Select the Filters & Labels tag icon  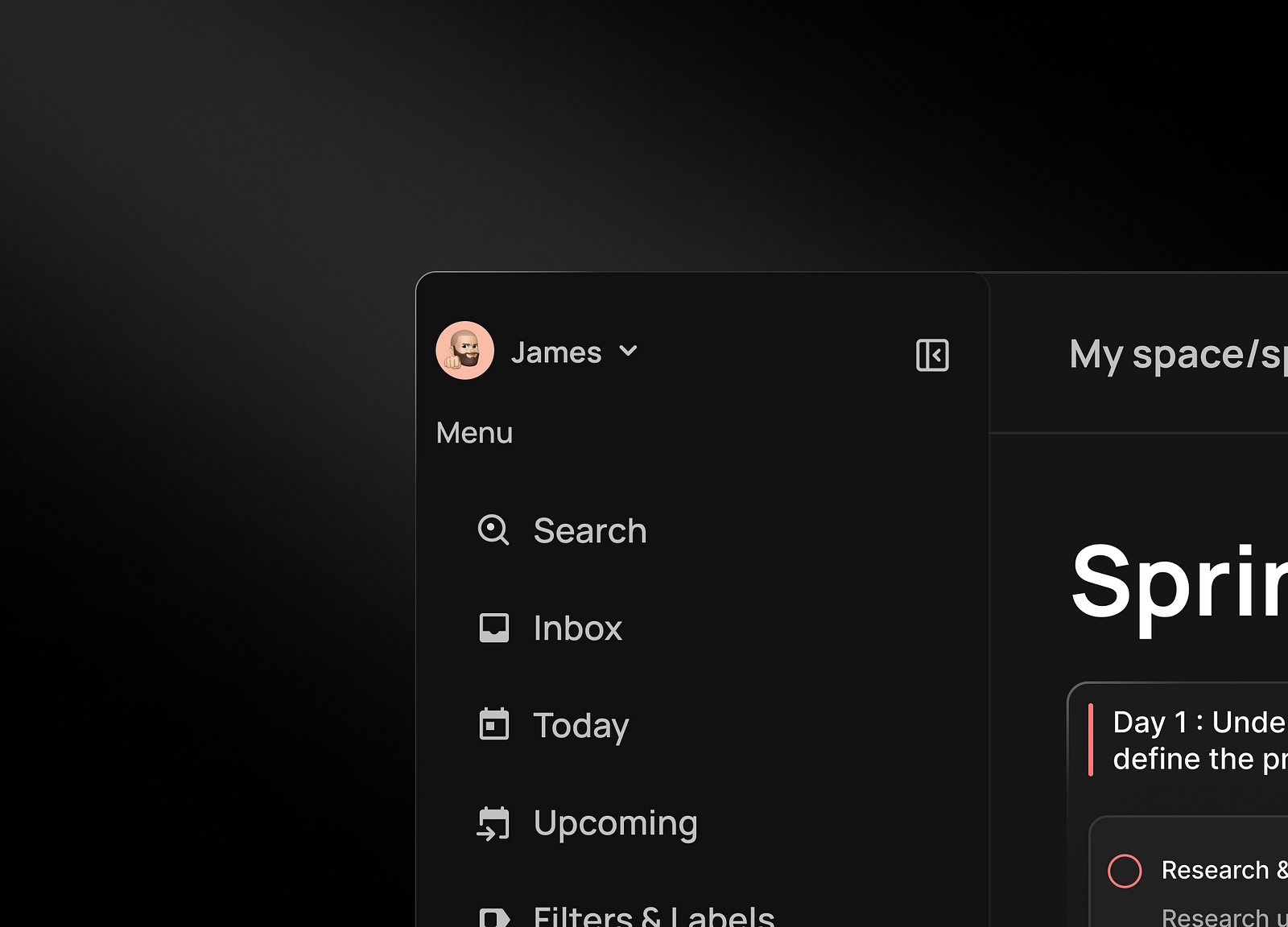[x=493, y=917]
